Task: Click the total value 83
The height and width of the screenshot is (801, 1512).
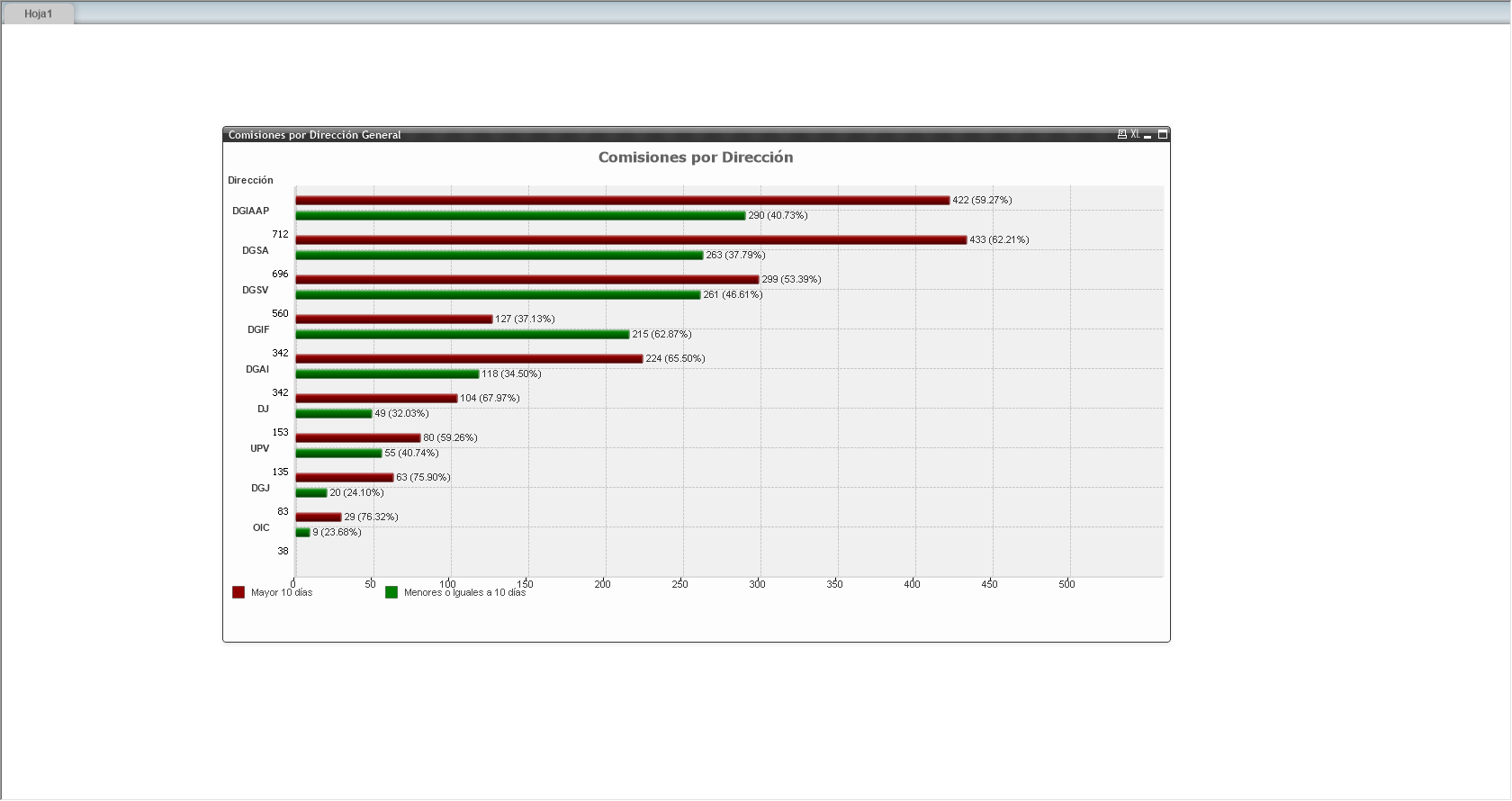Action: pyautogui.click(x=283, y=511)
